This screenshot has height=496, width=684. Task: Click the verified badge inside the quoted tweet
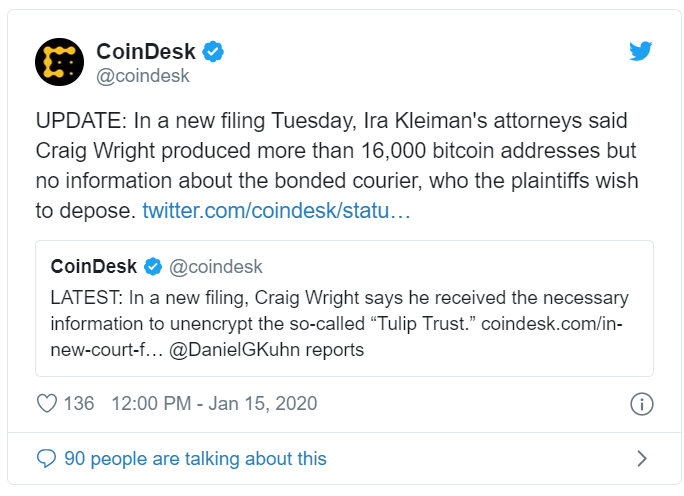154,266
